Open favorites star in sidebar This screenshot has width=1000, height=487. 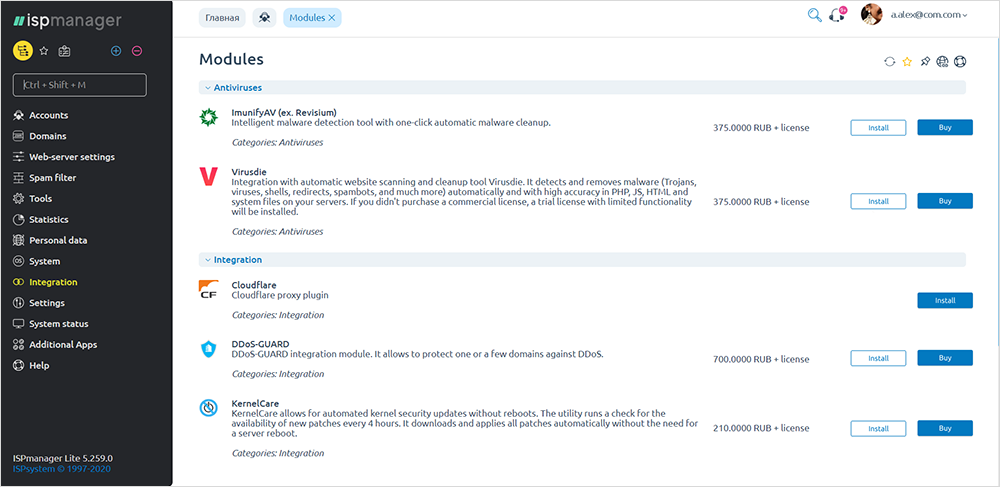44,51
